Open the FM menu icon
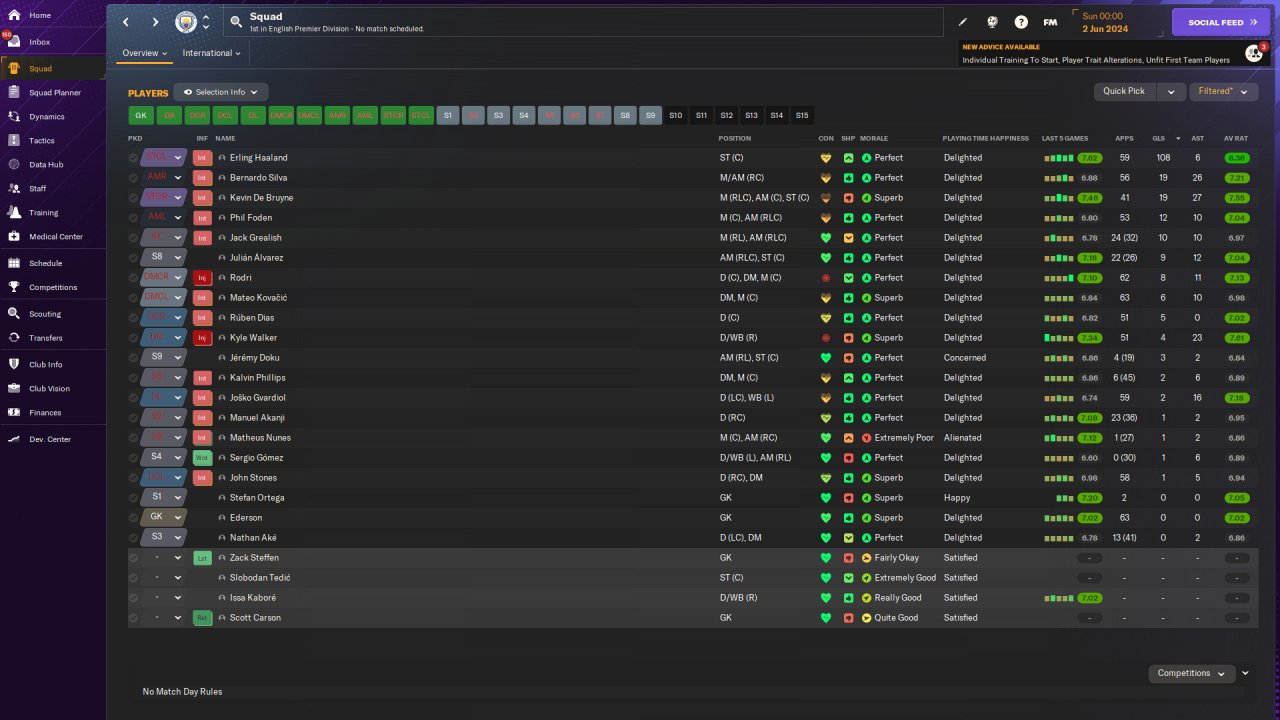1280x720 pixels. 1050,22
